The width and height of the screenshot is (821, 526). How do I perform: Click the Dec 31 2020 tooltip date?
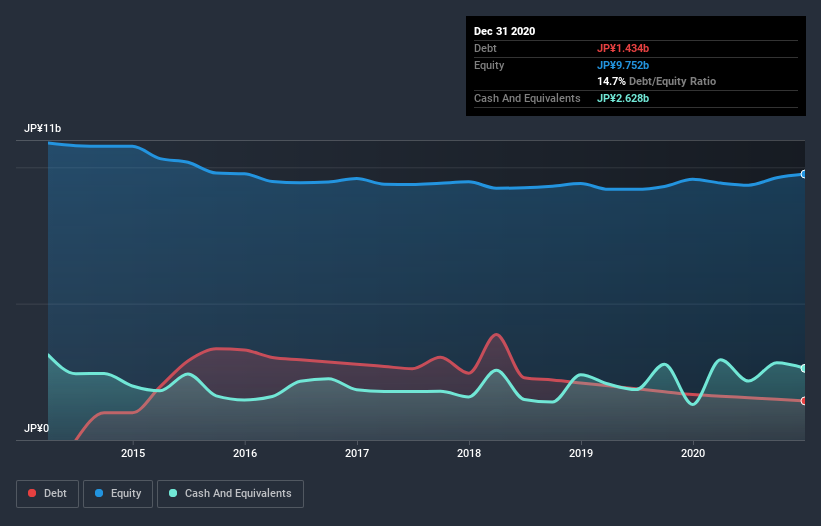pos(505,31)
